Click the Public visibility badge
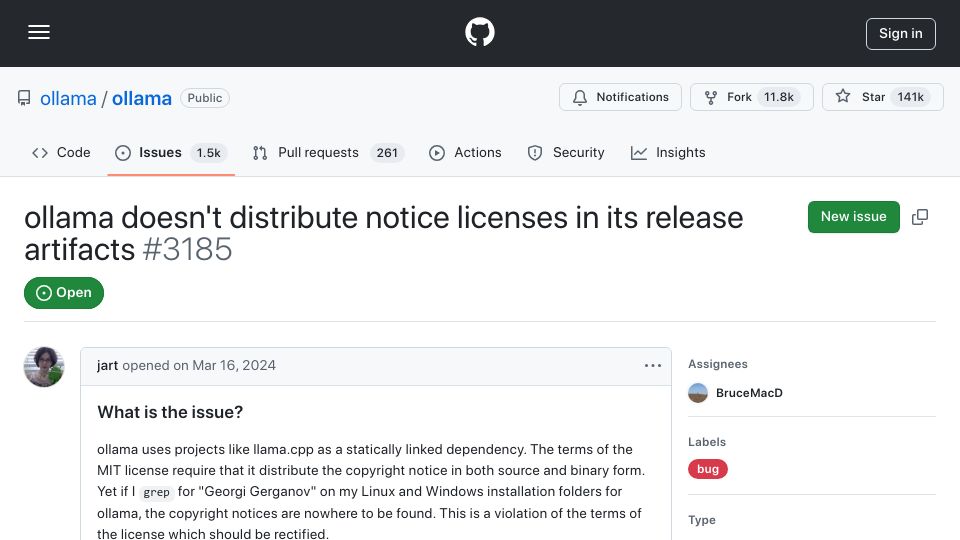 (204, 98)
